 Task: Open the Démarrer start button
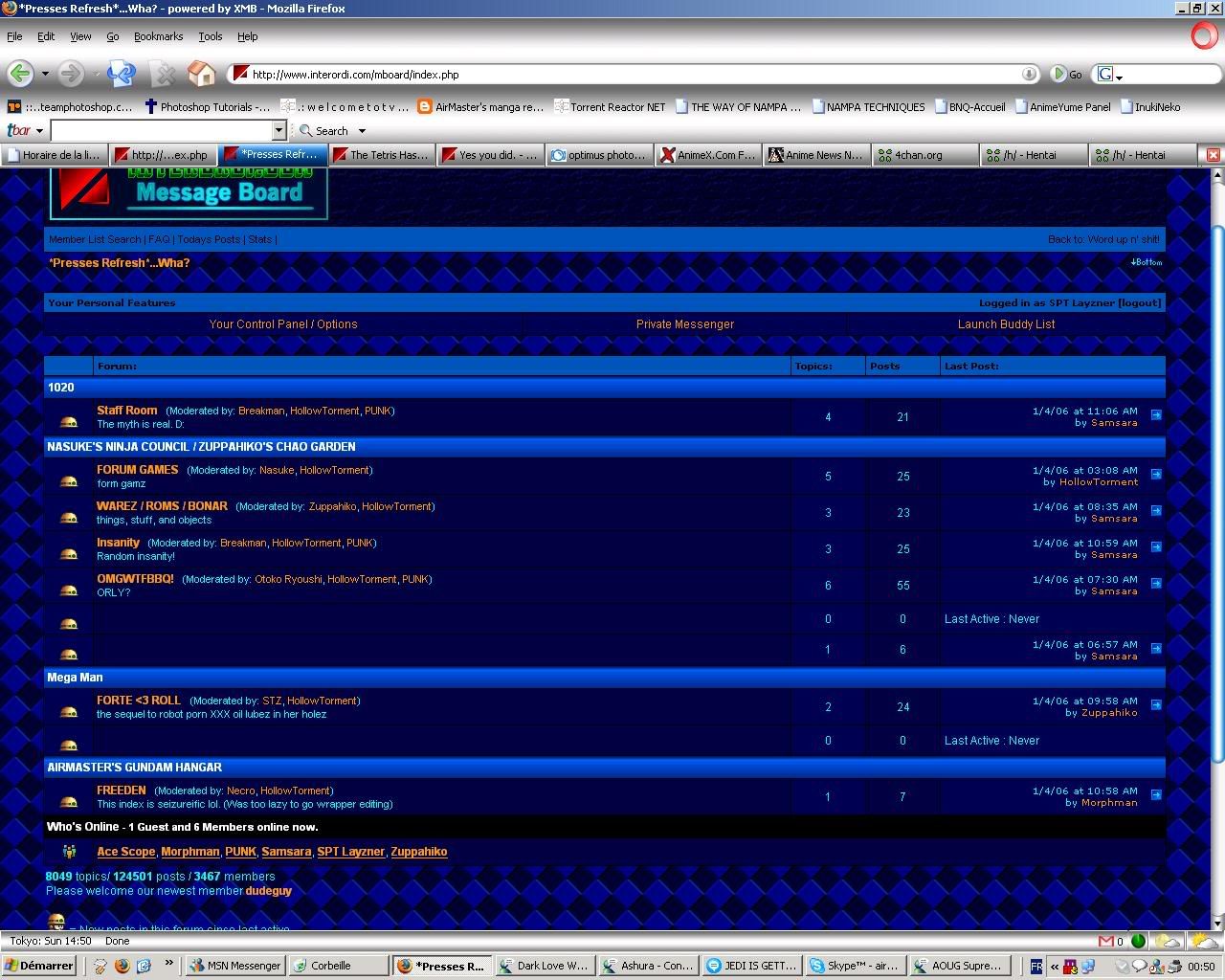pyautogui.click(x=40, y=966)
